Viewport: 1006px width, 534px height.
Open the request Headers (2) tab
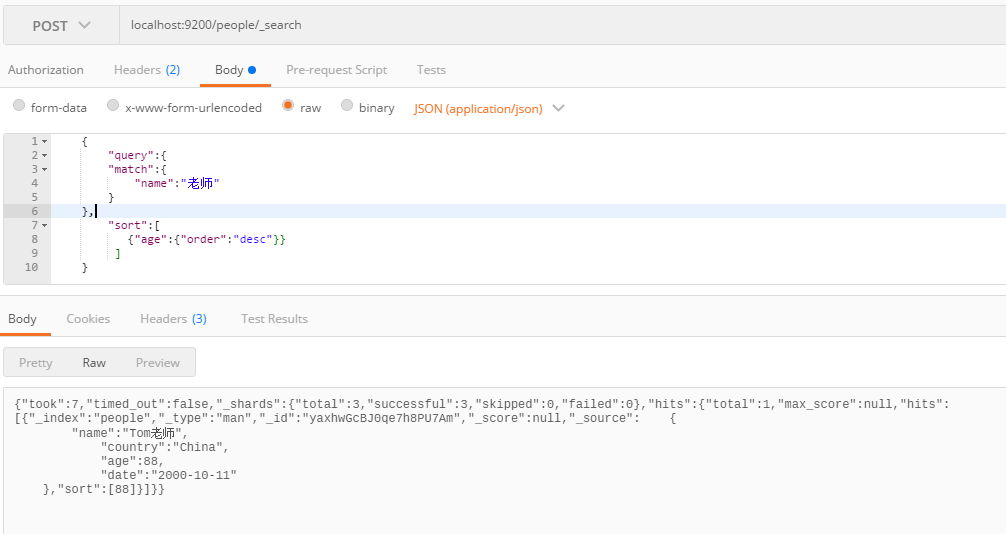click(x=147, y=70)
